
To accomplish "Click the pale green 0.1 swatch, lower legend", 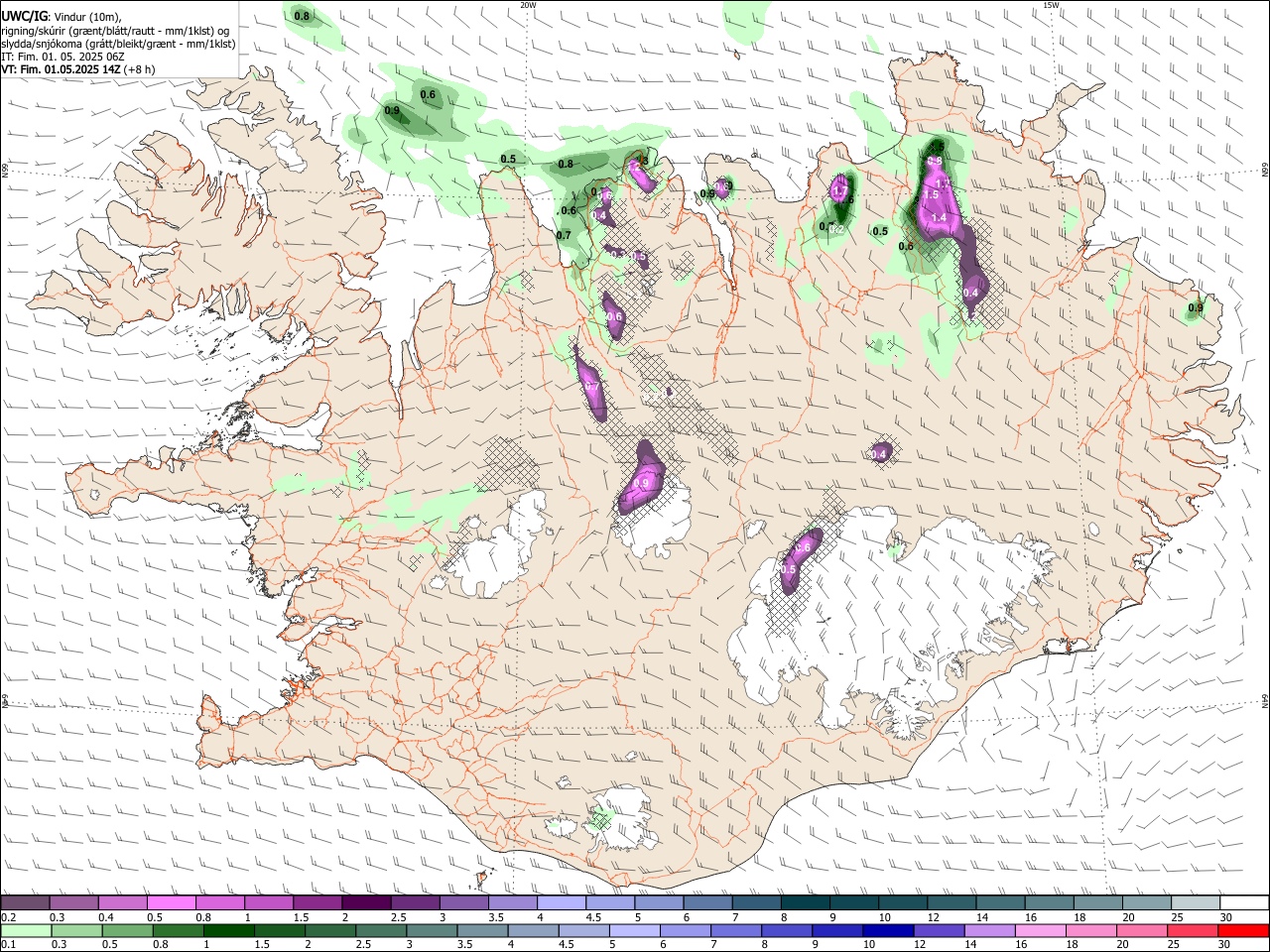I will pos(27,930).
